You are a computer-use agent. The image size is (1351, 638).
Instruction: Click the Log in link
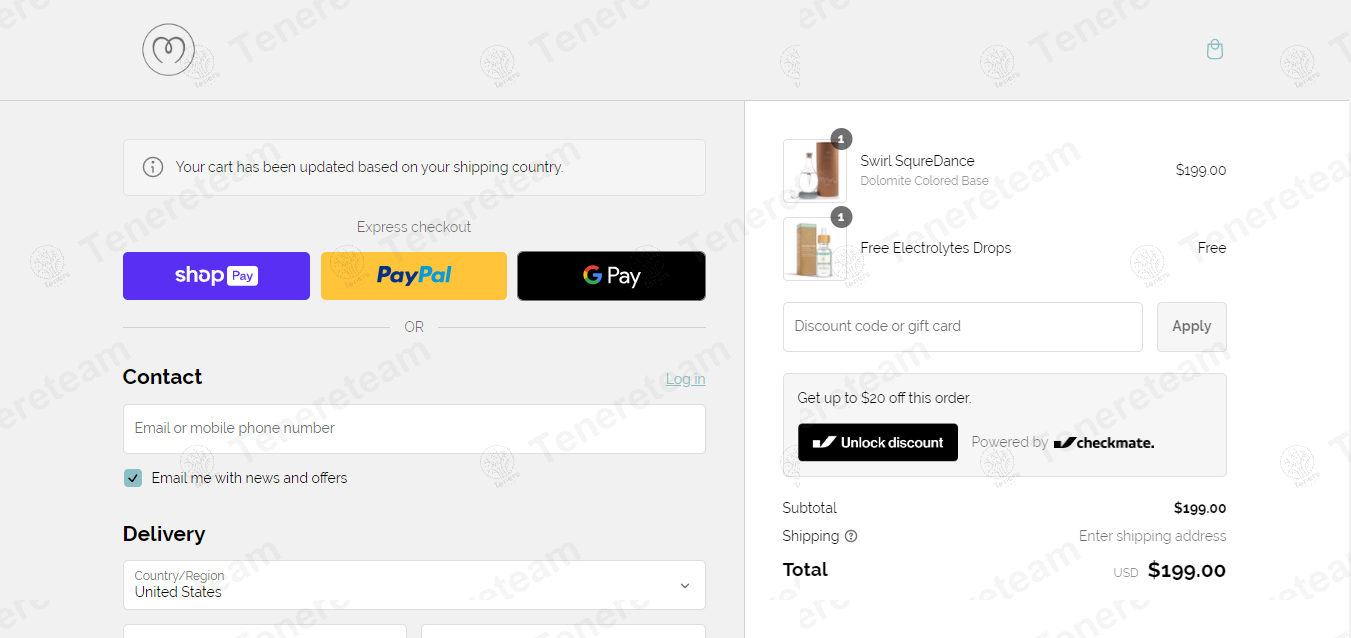(x=685, y=379)
